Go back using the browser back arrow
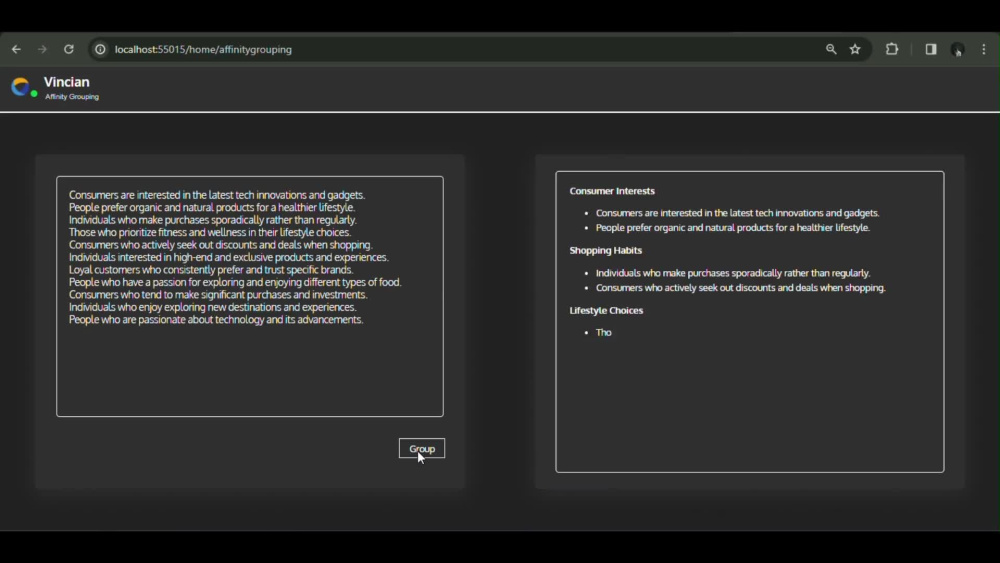This screenshot has width=1000, height=563. [x=17, y=49]
